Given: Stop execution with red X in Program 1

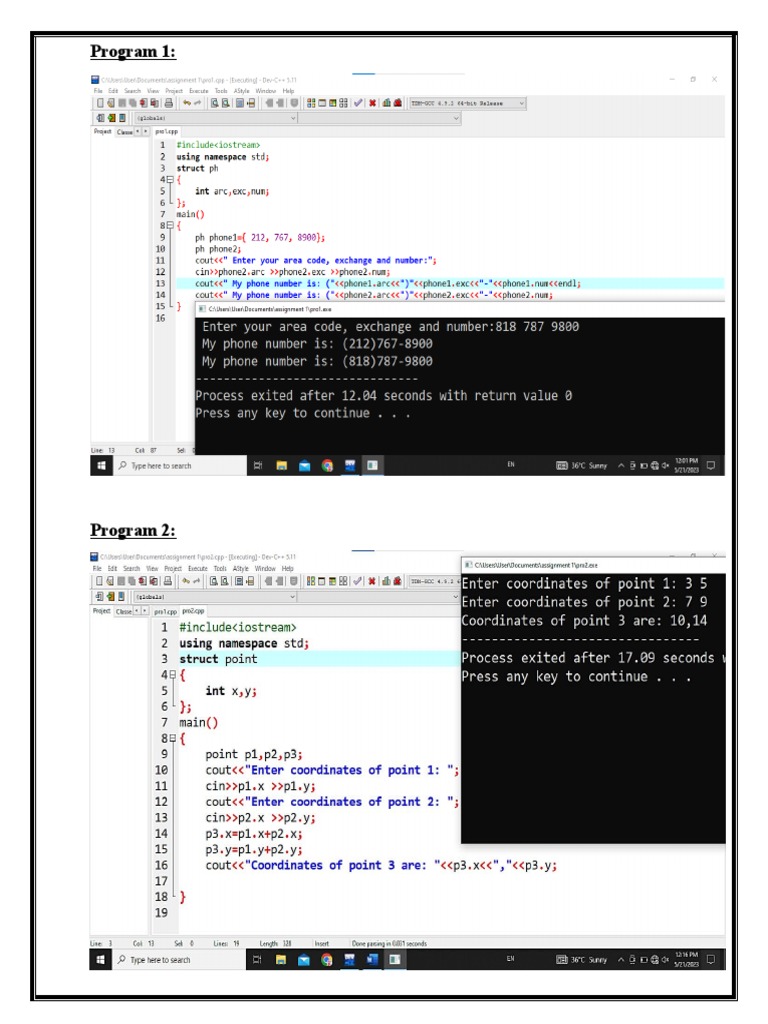Looking at the screenshot, I should pyautogui.click(x=372, y=103).
